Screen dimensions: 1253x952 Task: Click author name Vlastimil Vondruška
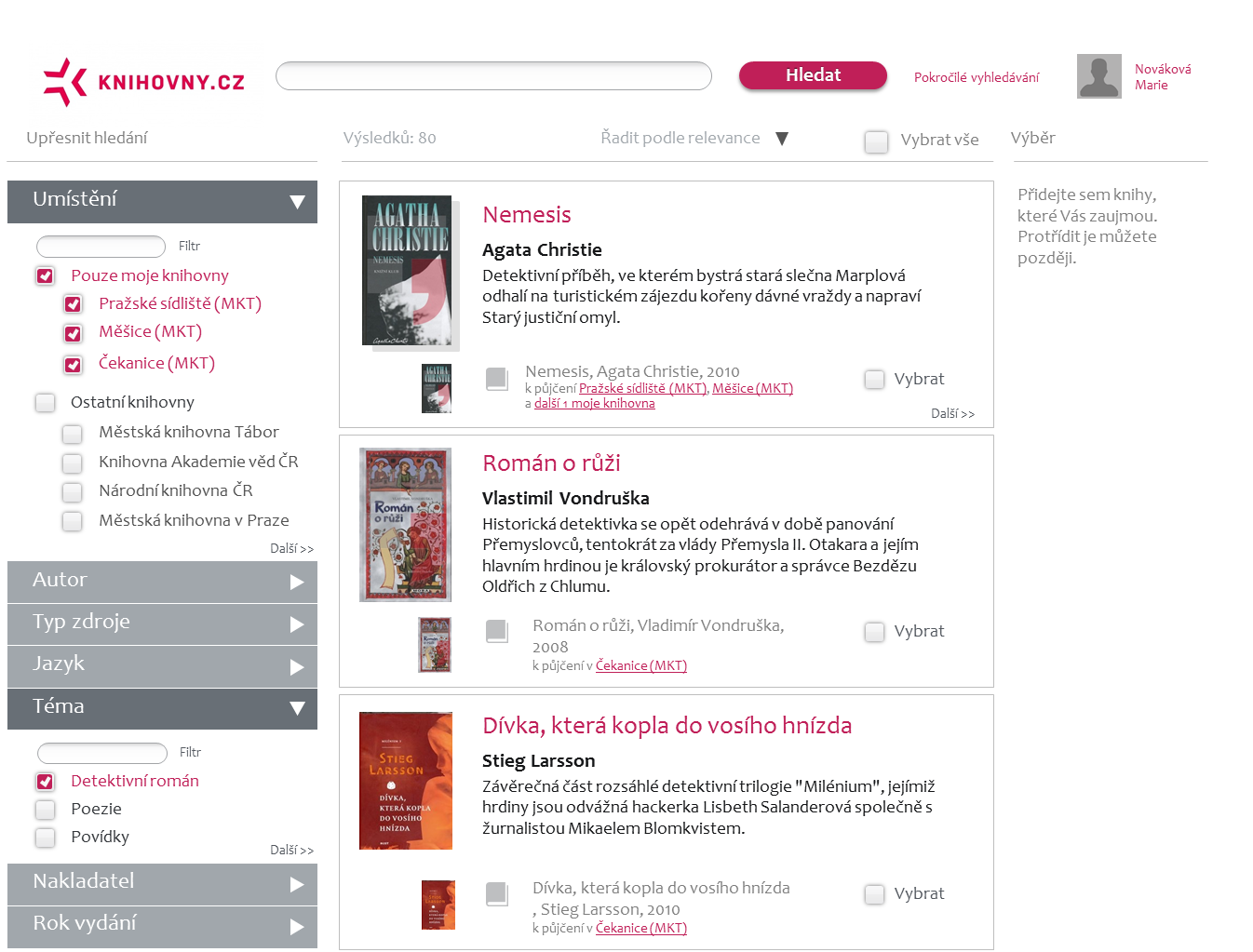566,498
